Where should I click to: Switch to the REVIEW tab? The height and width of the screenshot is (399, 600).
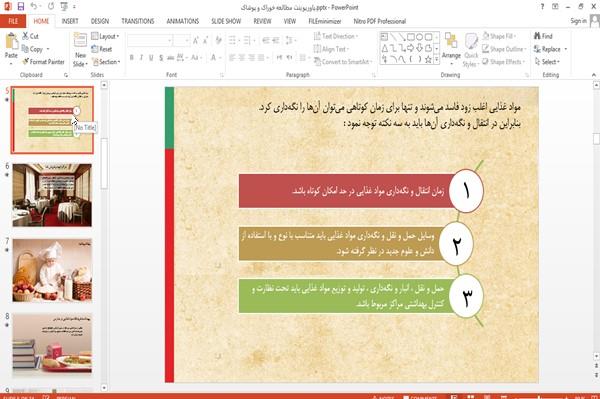262,21
